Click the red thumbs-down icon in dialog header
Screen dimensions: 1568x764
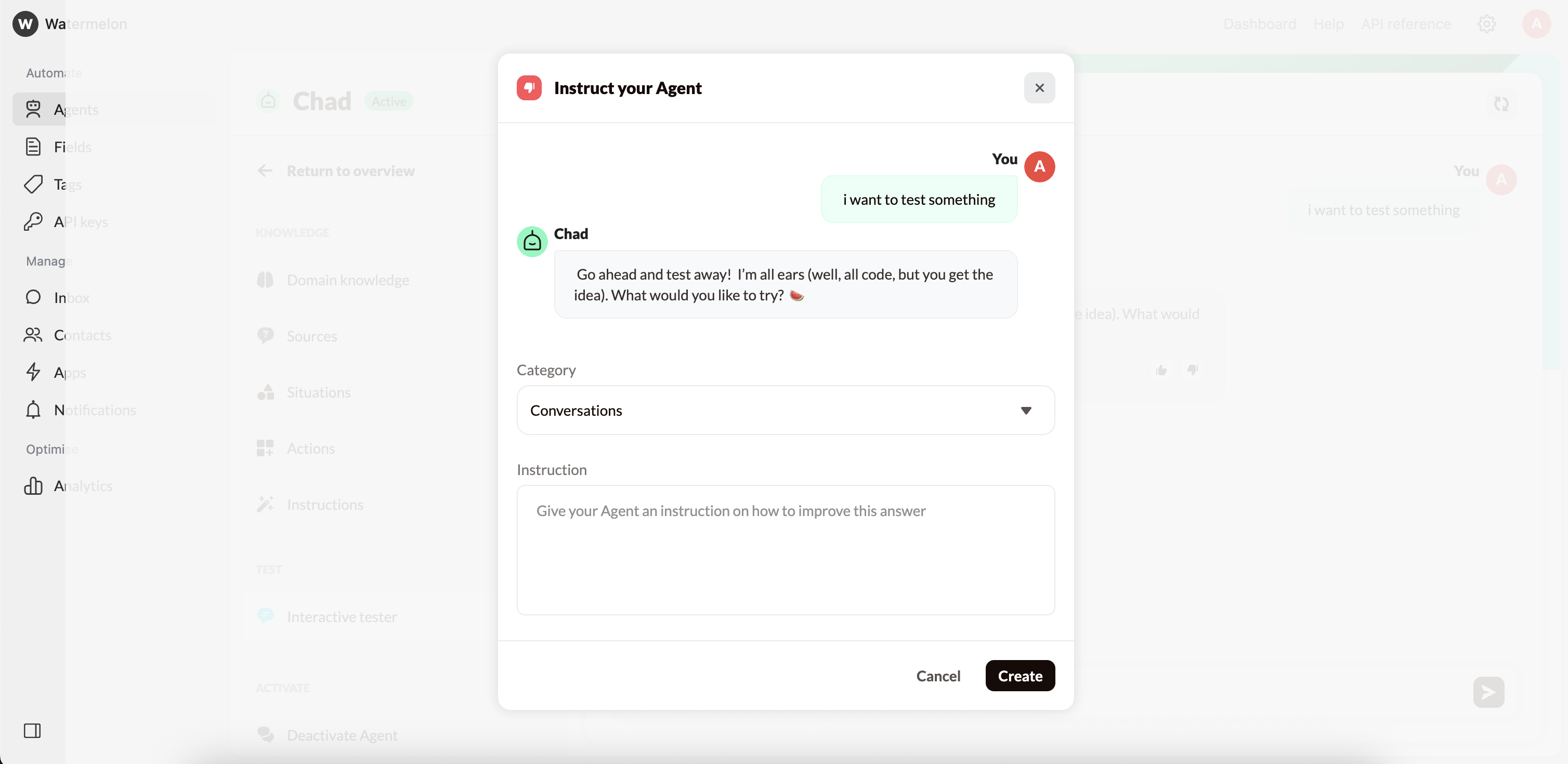[x=529, y=88]
